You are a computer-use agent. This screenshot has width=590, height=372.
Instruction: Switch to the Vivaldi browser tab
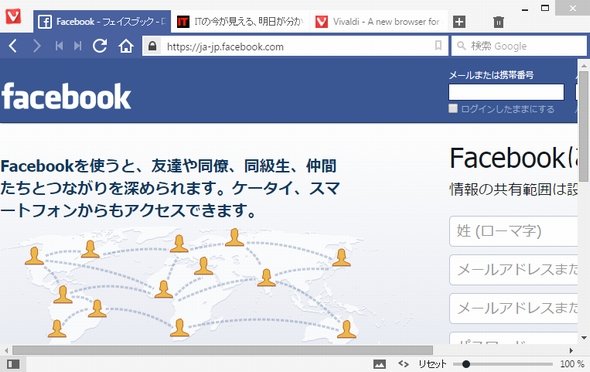pyautogui.click(x=378, y=22)
